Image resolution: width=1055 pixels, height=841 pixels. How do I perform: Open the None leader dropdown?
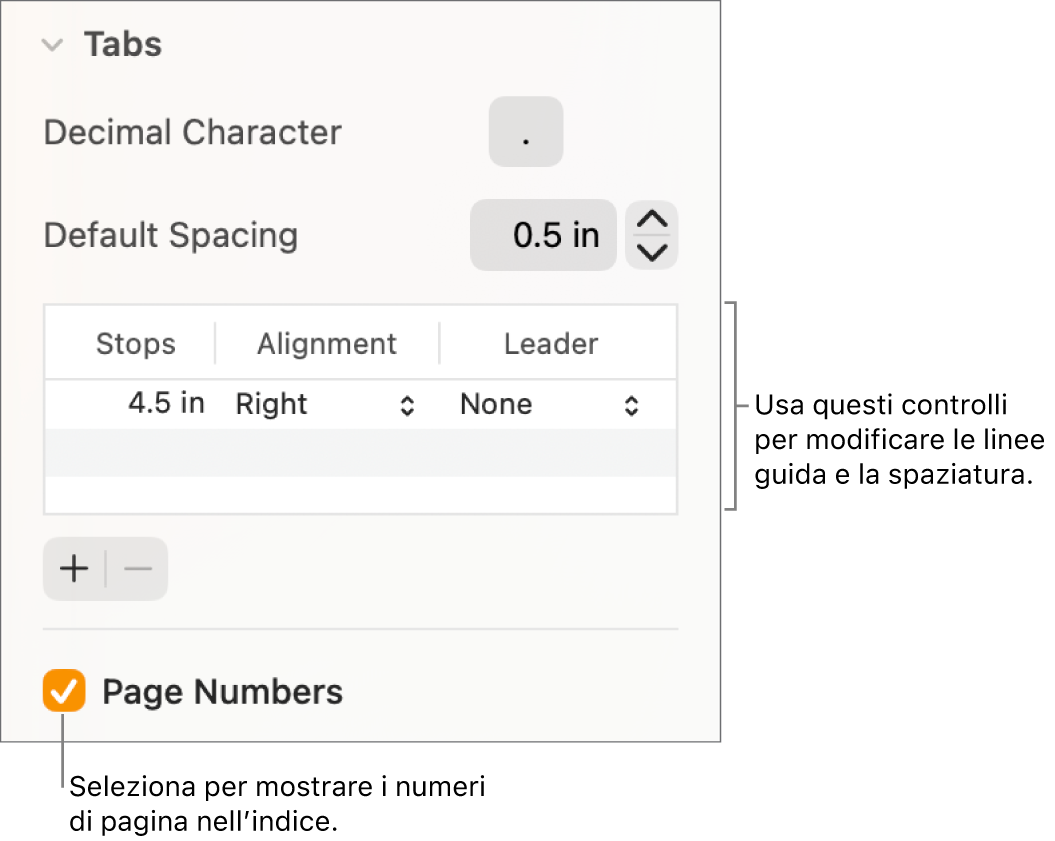coord(550,405)
